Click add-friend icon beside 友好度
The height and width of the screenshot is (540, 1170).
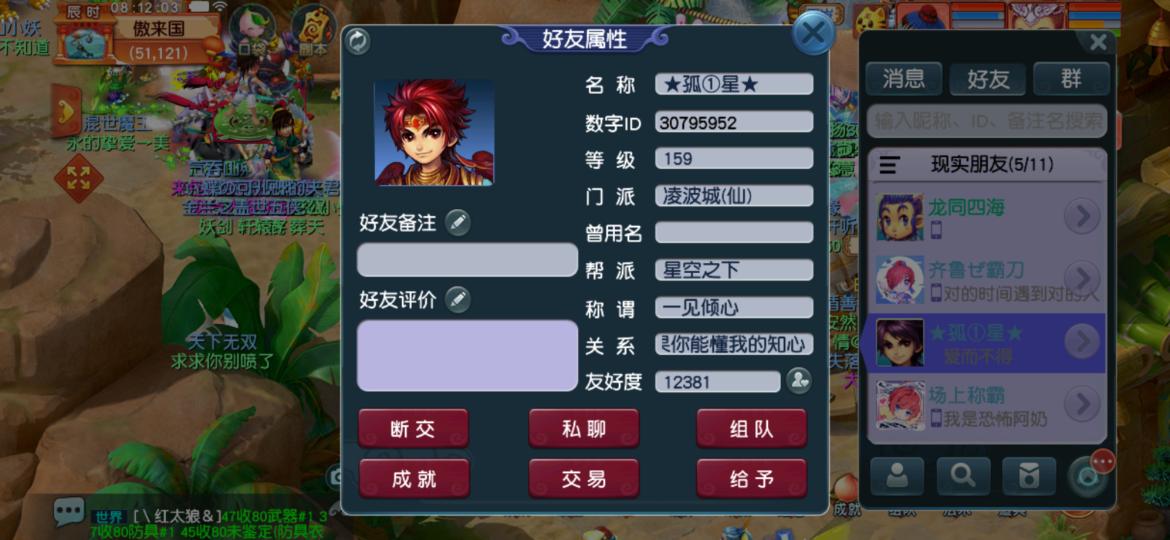click(x=798, y=381)
